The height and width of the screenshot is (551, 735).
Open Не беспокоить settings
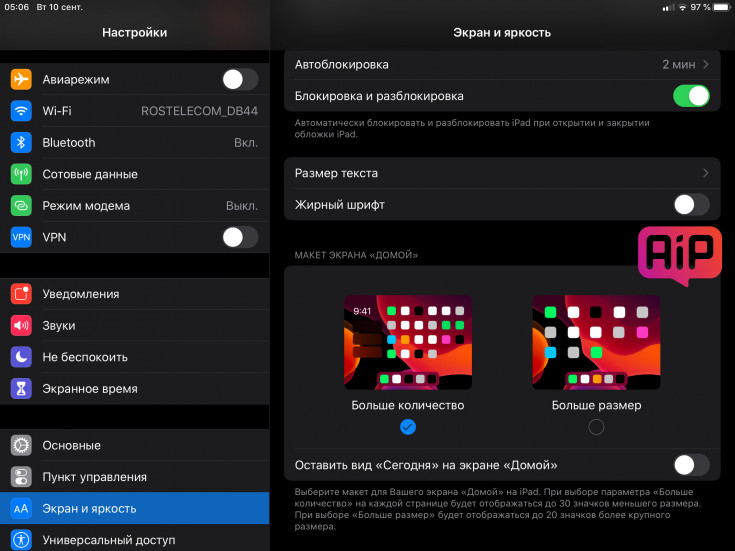click(x=135, y=357)
